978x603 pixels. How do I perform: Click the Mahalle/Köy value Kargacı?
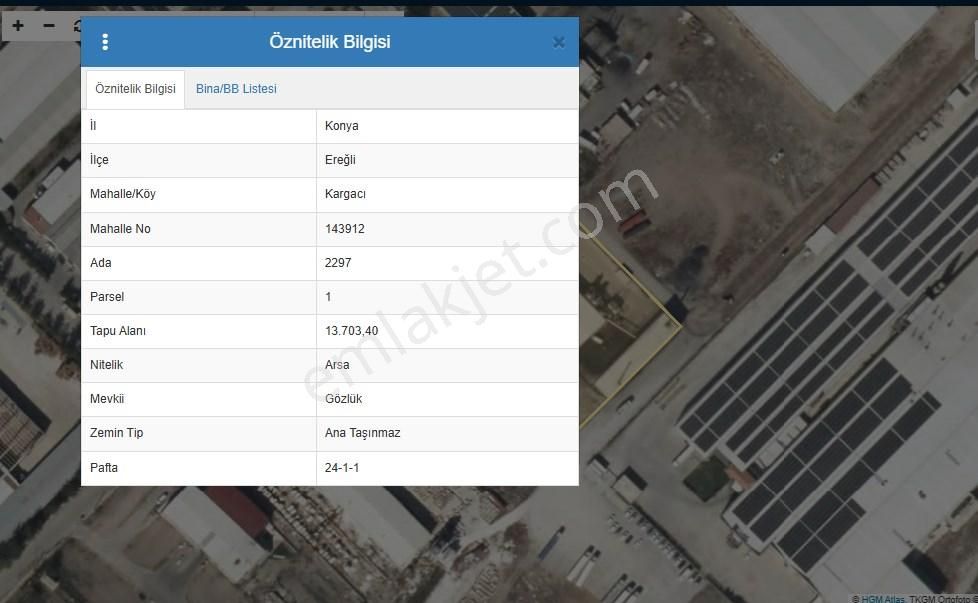(345, 194)
